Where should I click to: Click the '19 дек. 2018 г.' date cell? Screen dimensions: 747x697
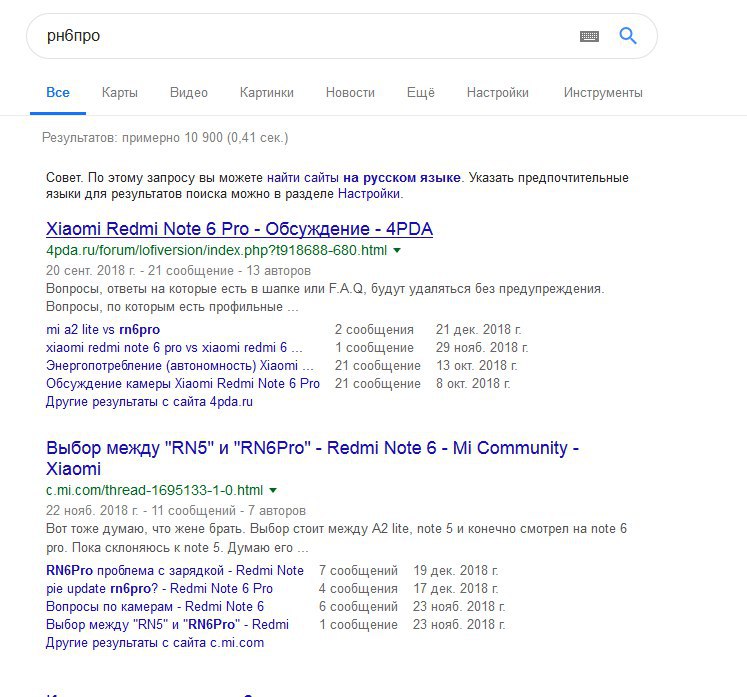tap(455, 571)
